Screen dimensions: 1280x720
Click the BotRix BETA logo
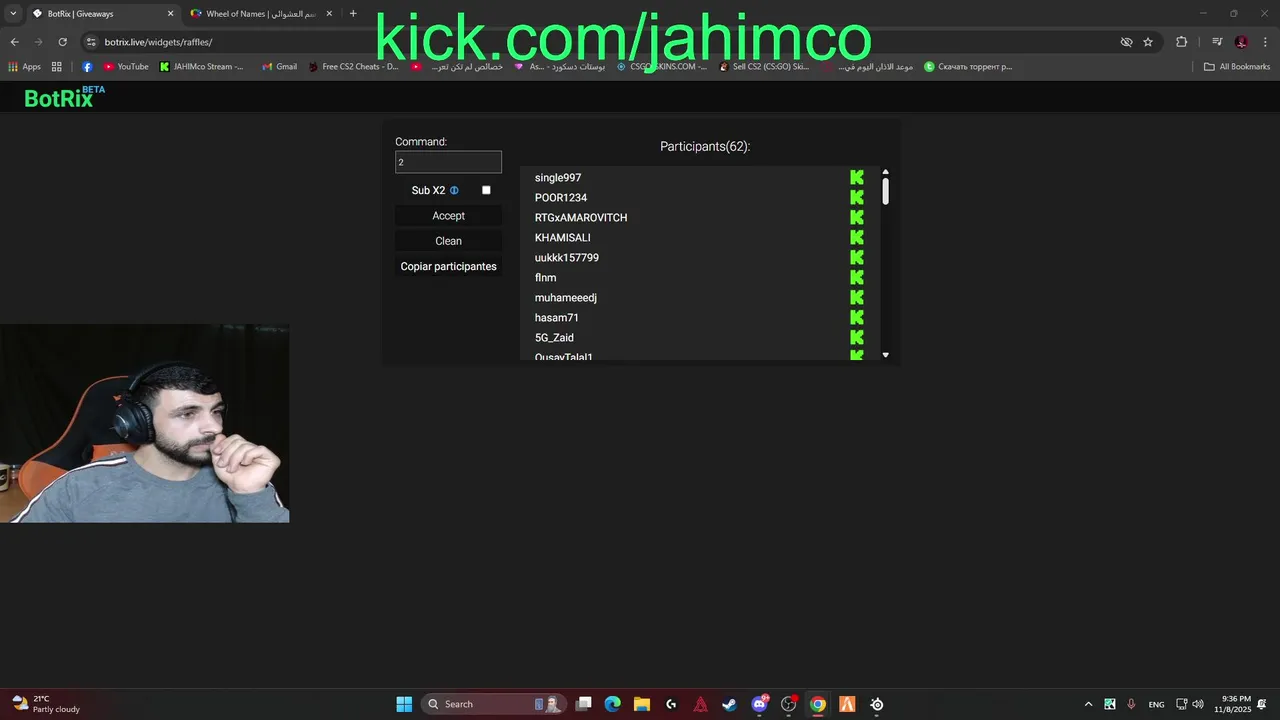(x=64, y=97)
